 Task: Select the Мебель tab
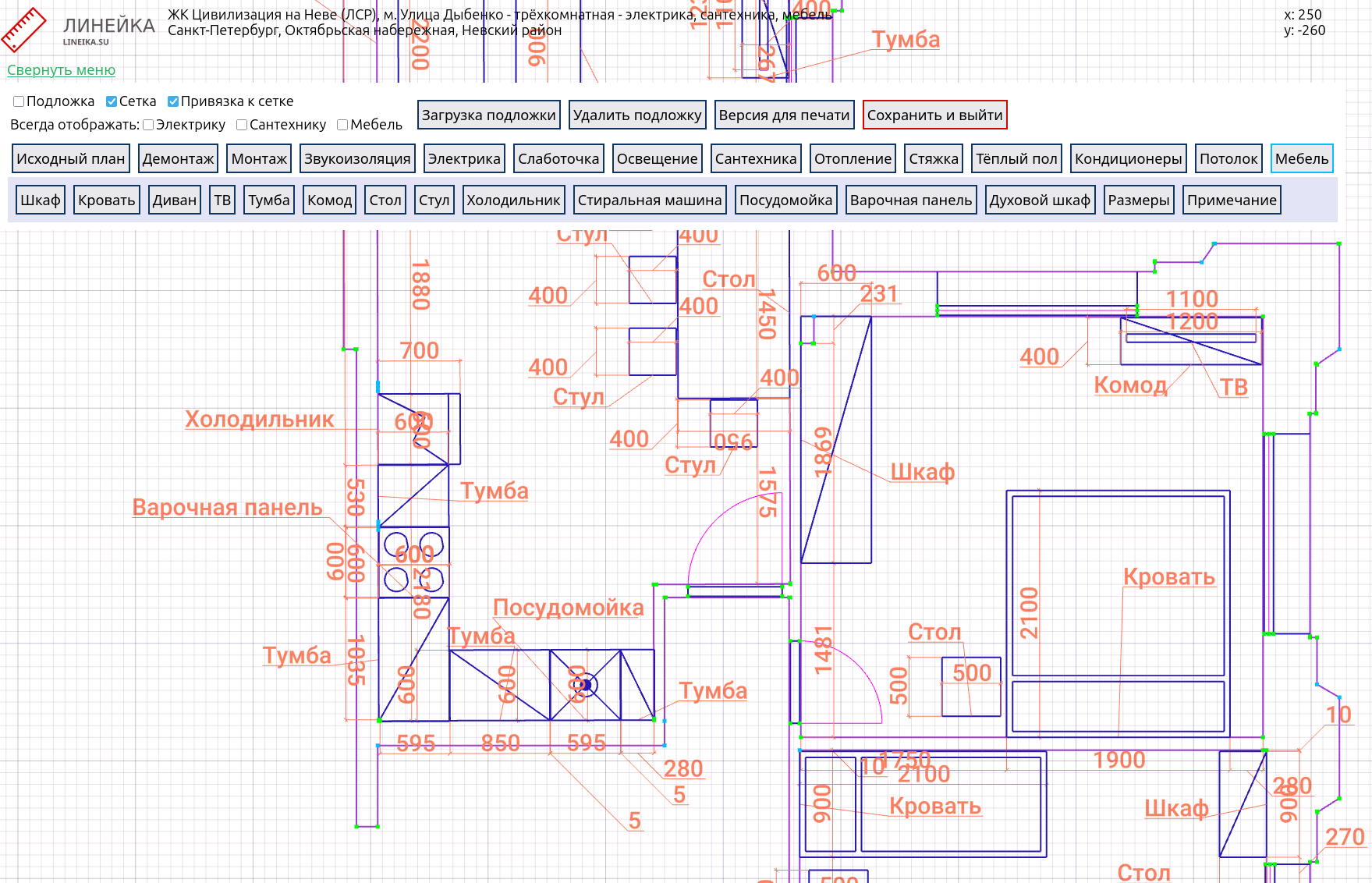click(1302, 158)
